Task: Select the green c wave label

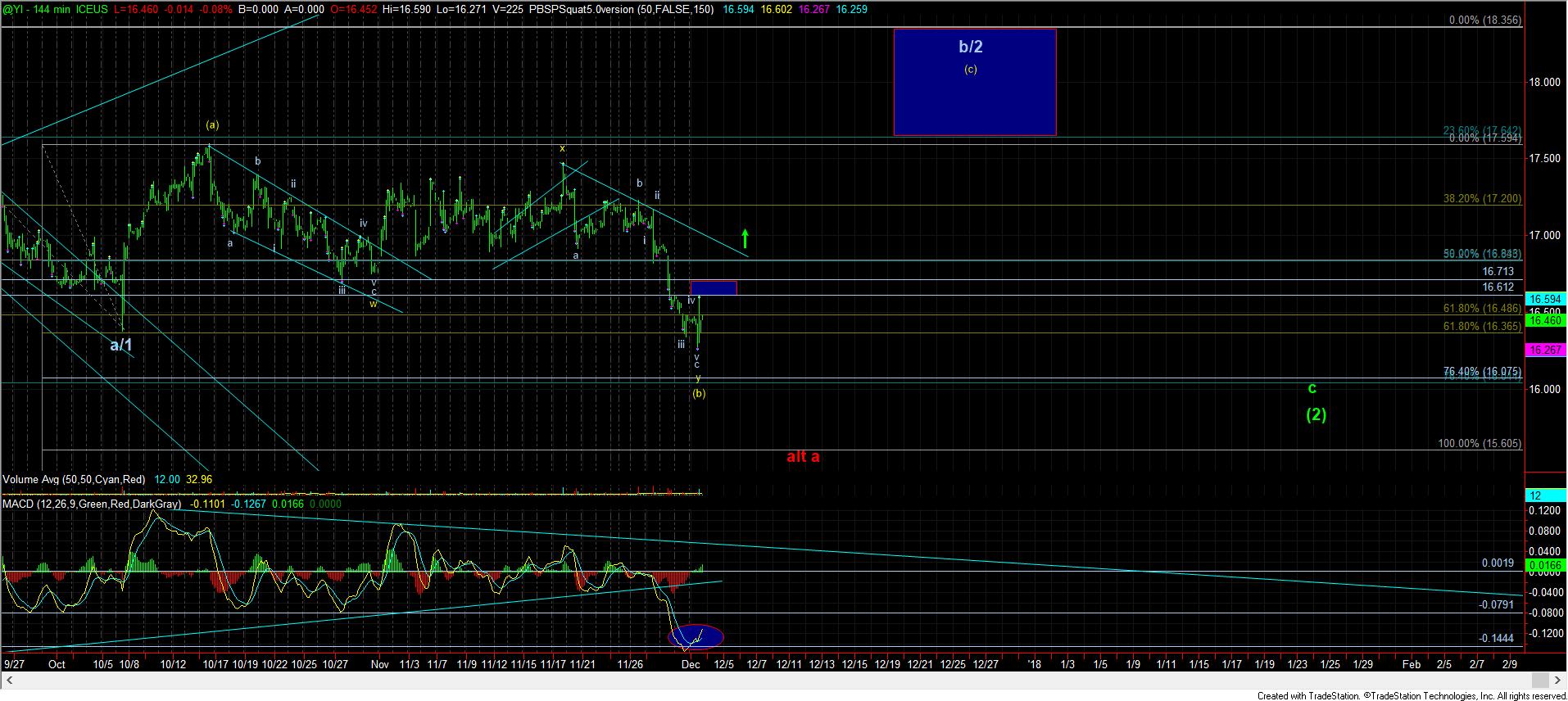Action: pos(1312,387)
